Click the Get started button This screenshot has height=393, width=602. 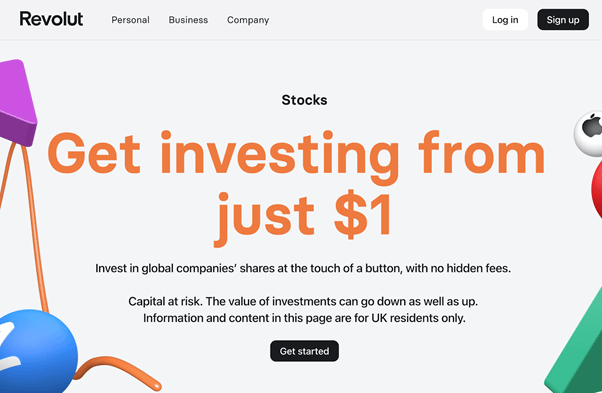(304, 351)
